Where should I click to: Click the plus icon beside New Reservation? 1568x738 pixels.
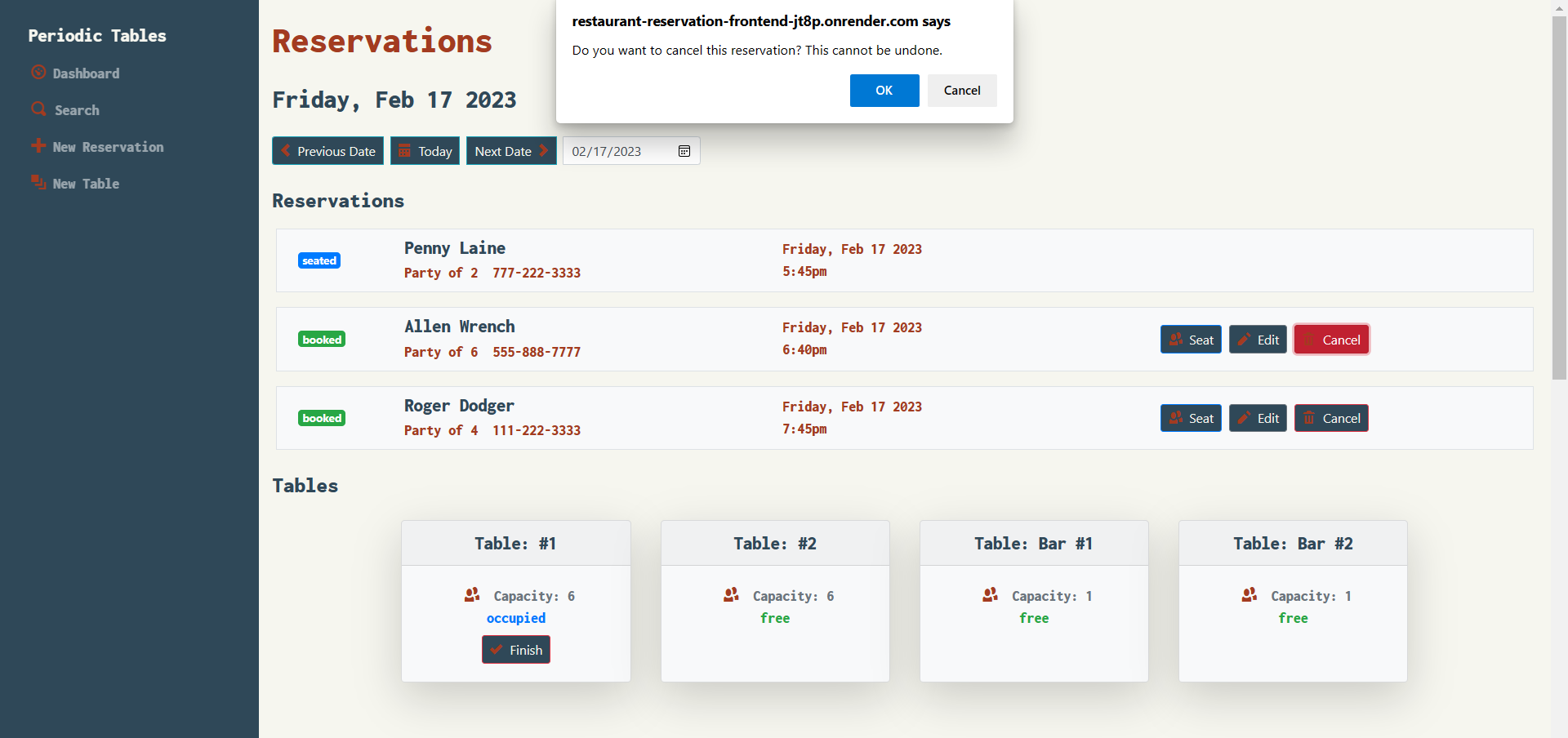[38, 146]
